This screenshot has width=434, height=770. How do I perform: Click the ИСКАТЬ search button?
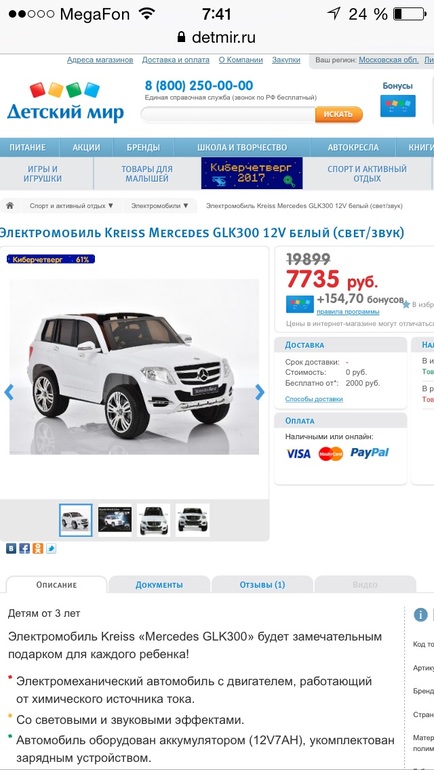click(339, 114)
